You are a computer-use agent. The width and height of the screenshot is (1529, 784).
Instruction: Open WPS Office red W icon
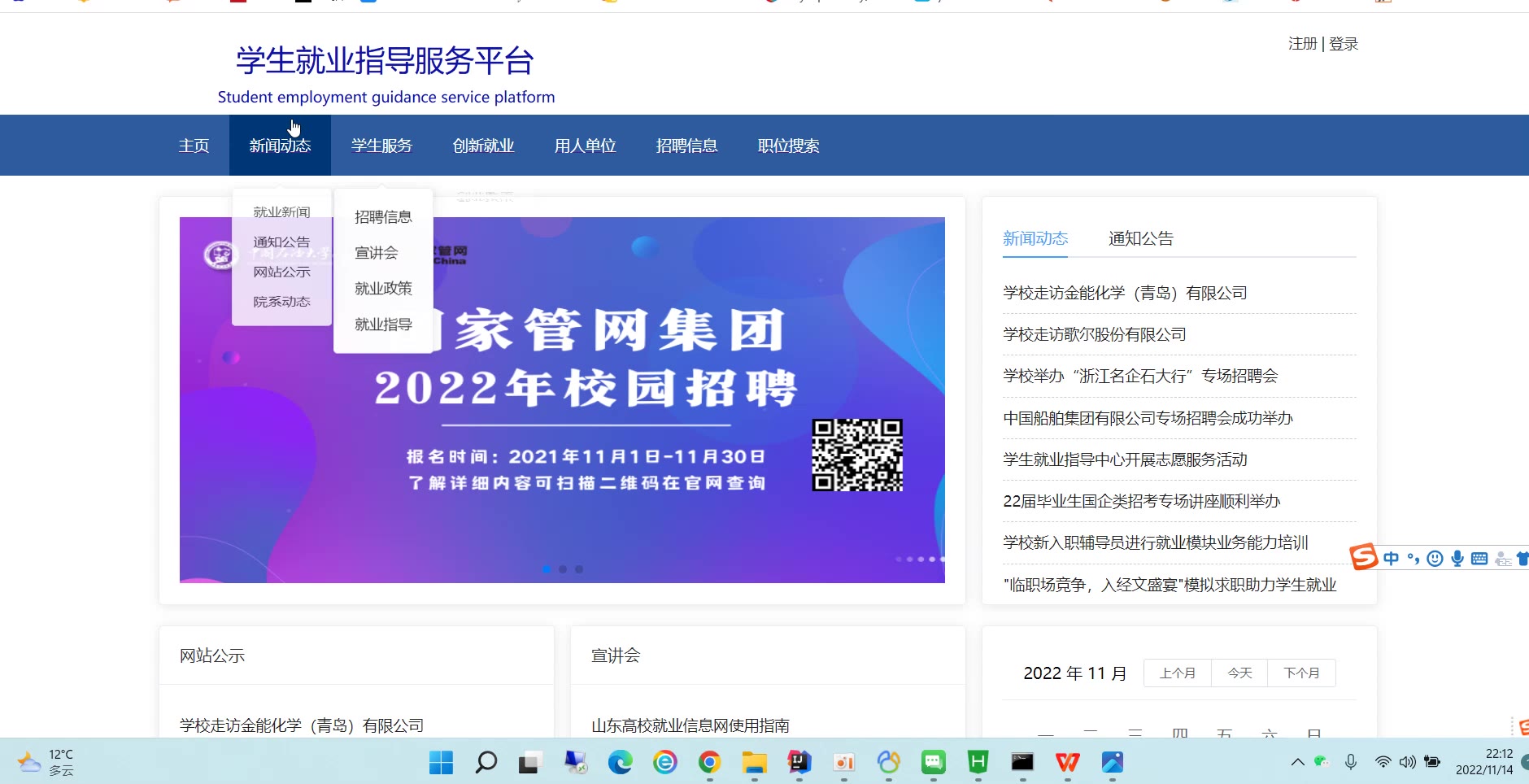pos(1067,762)
